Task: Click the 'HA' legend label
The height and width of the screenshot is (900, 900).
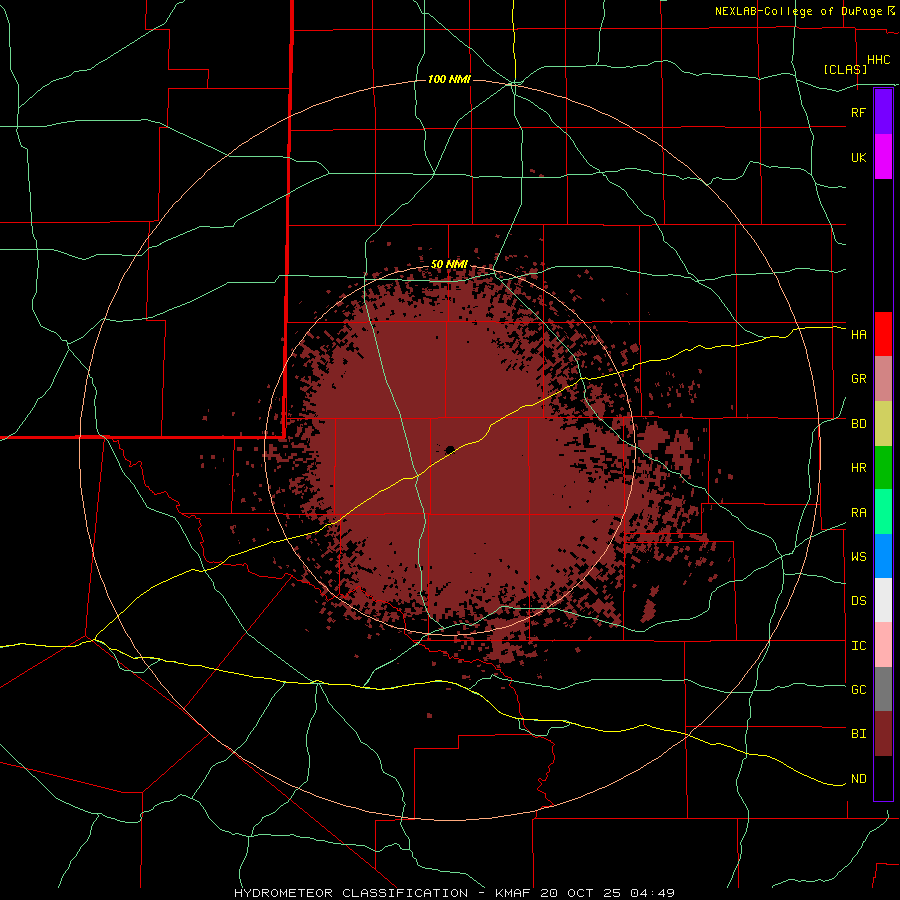Action: pyautogui.click(x=858, y=335)
